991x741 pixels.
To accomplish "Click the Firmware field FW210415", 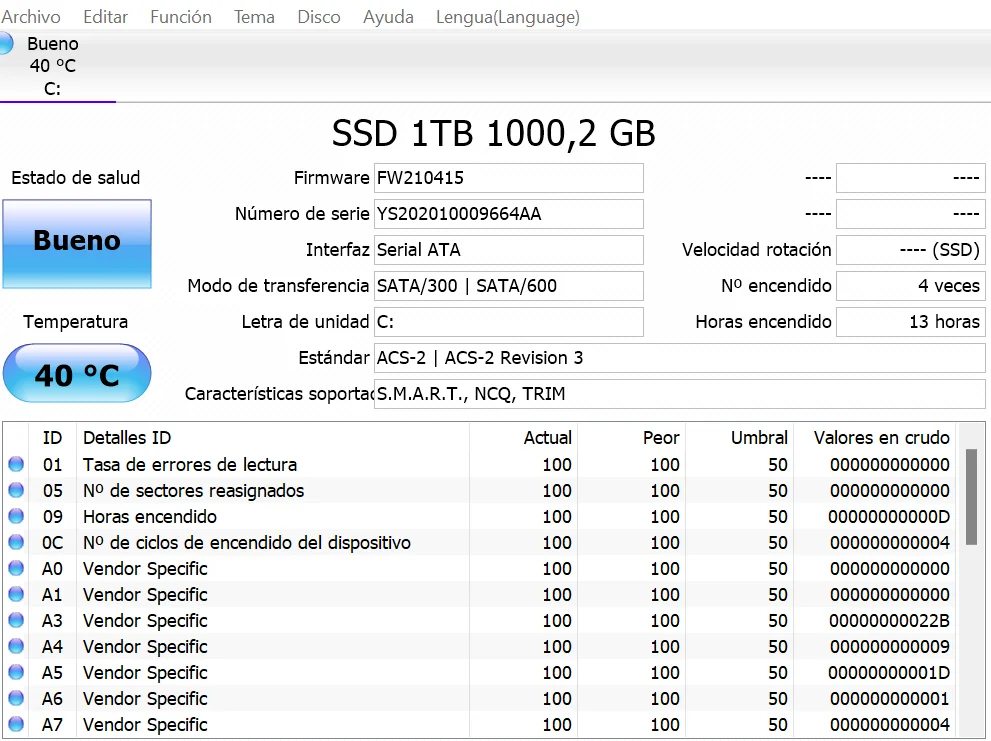I will [509, 178].
